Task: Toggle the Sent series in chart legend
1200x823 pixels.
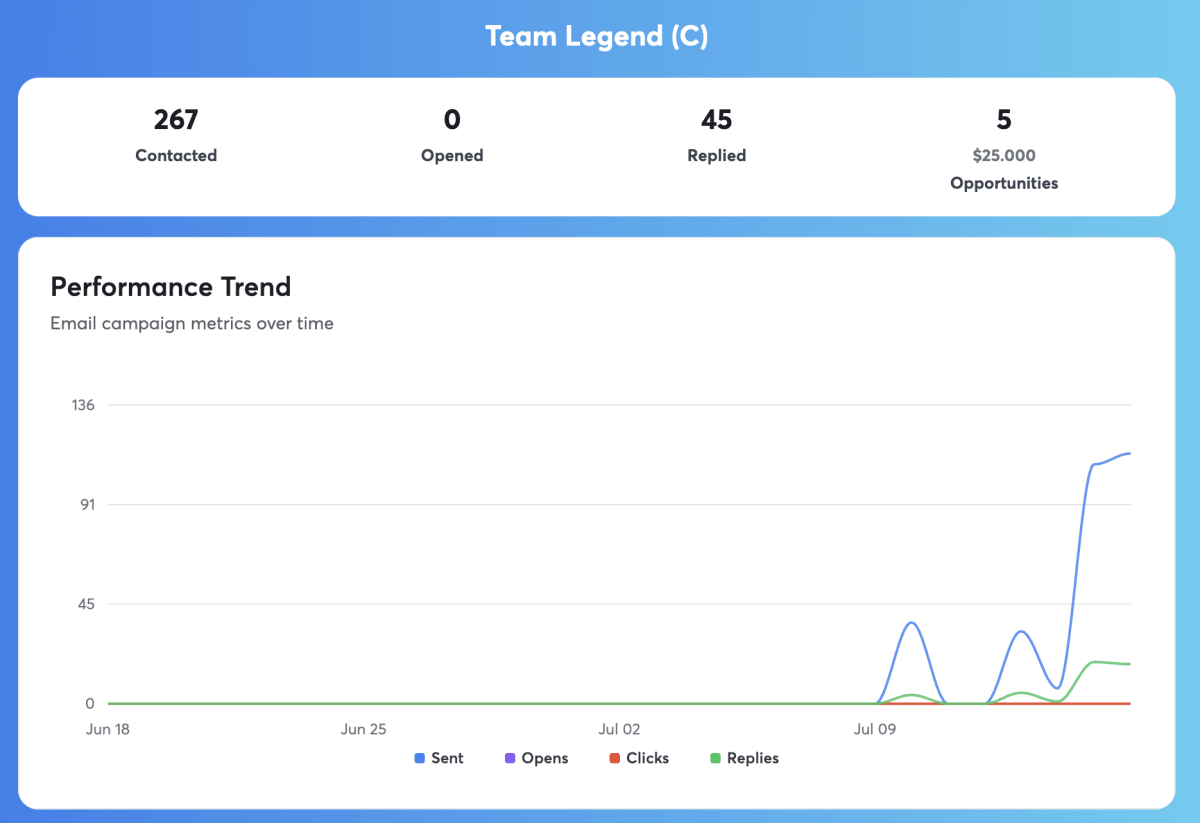Action: 439,758
